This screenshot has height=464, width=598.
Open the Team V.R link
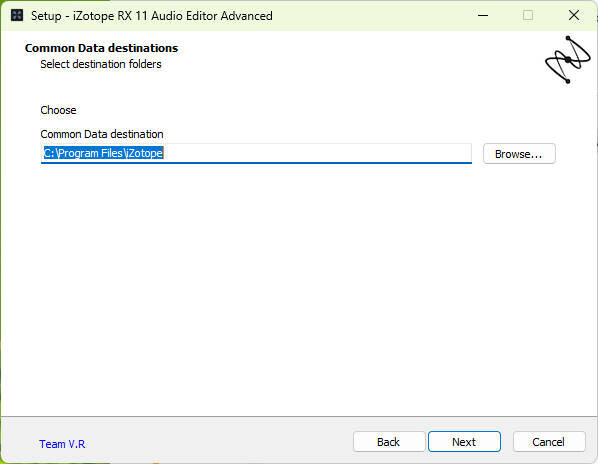[62, 444]
